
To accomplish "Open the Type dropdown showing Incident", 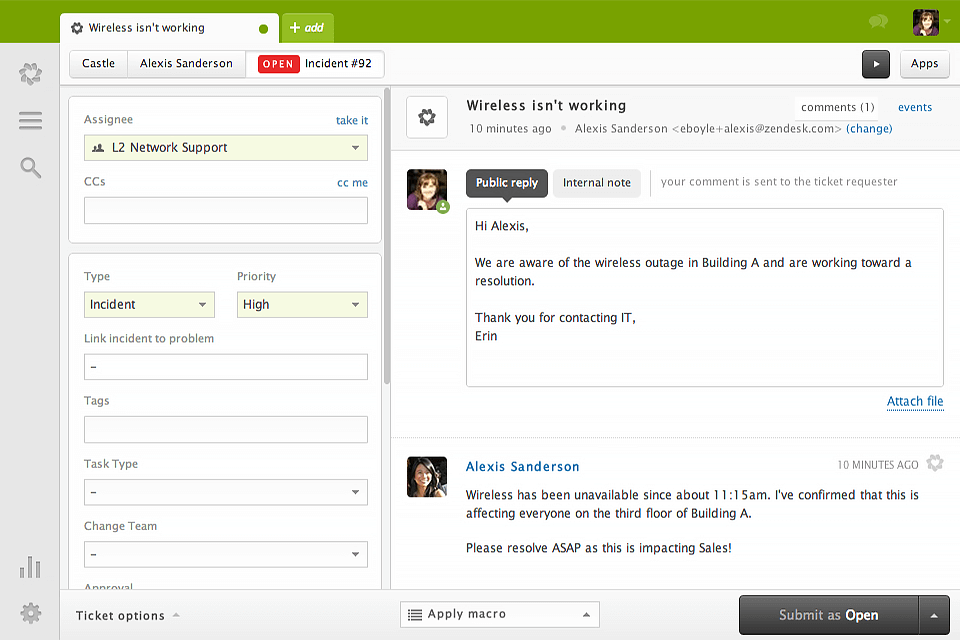I will (149, 304).
